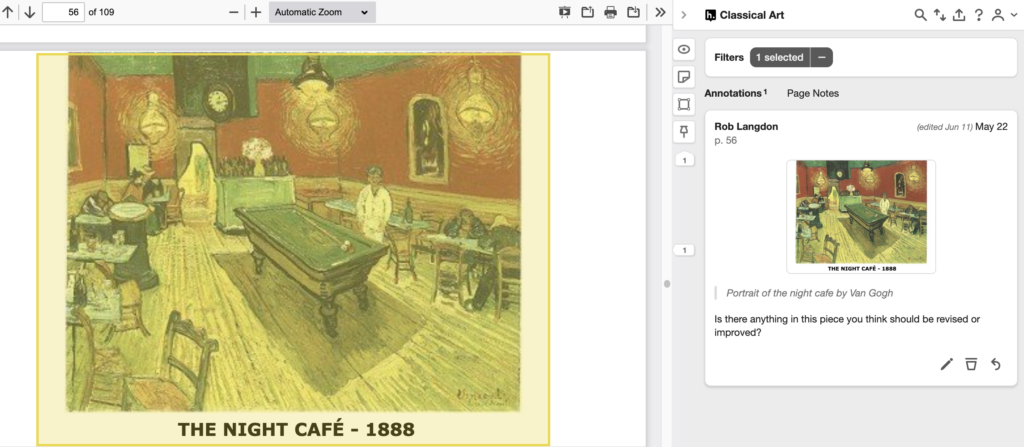The width and height of the screenshot is (1024, 447).
Task: Click the quoted text 'Portrait of the night cafe by Van Gogh'
Action: [809, 293]
